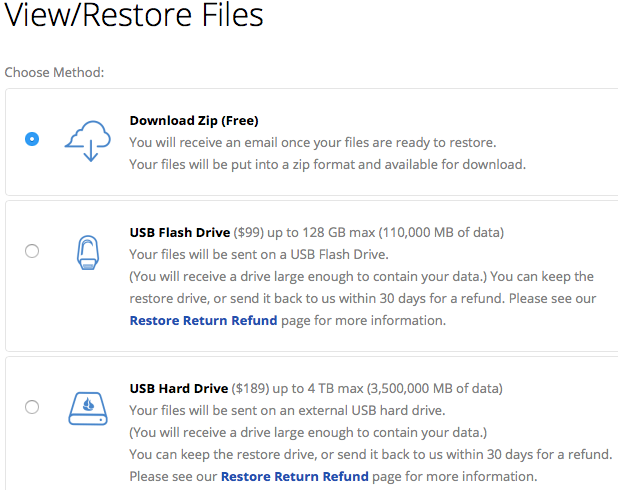Click the external hard drive icon
This screenshot has height=490, width=618.
[x=88, y=408]
